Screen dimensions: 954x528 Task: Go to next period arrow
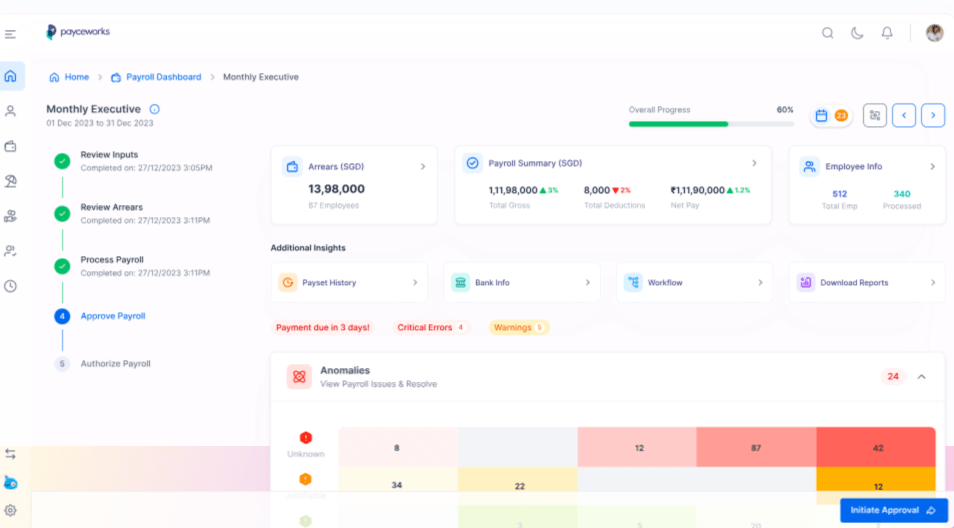click(933, 116)
